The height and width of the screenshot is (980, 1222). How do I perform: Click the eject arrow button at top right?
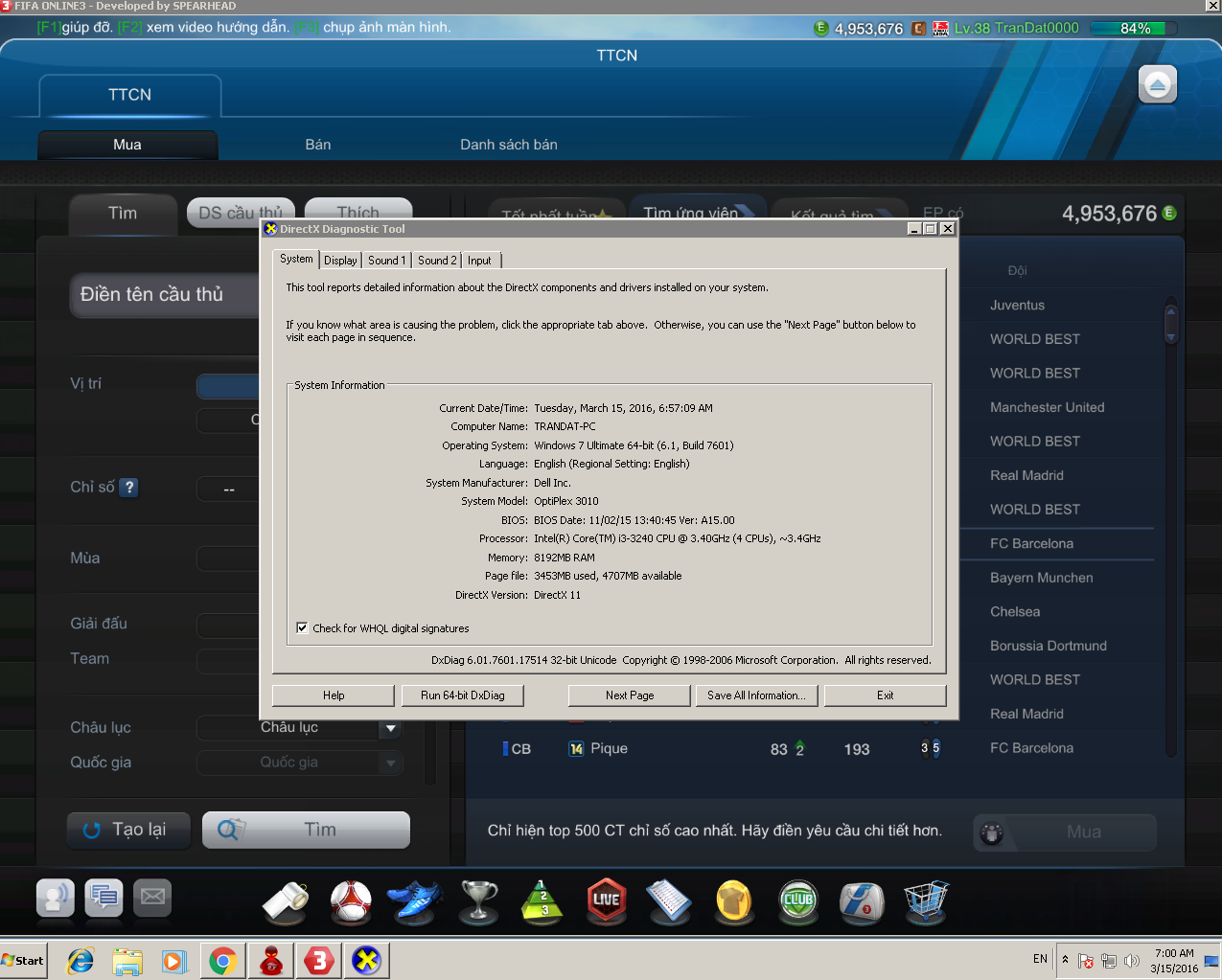click(1157, 85)
